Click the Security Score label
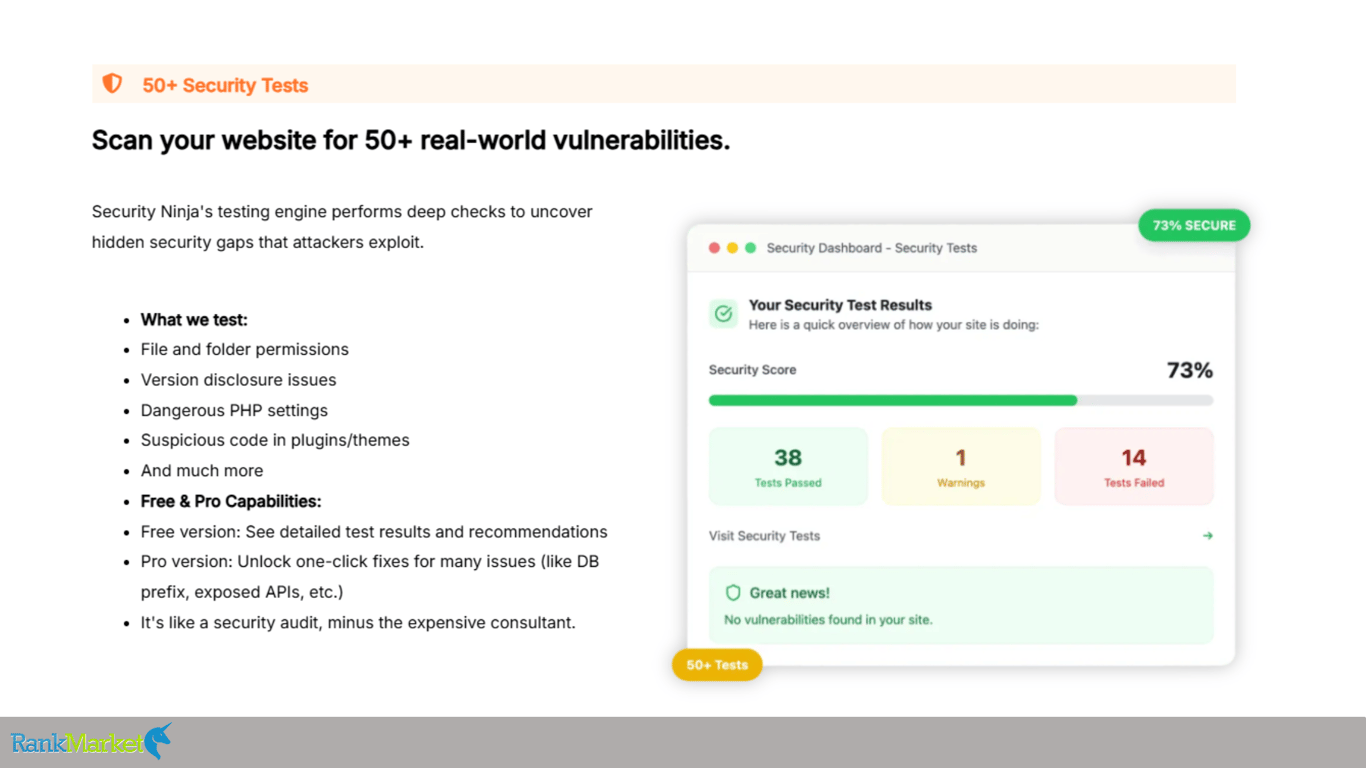 752,370
